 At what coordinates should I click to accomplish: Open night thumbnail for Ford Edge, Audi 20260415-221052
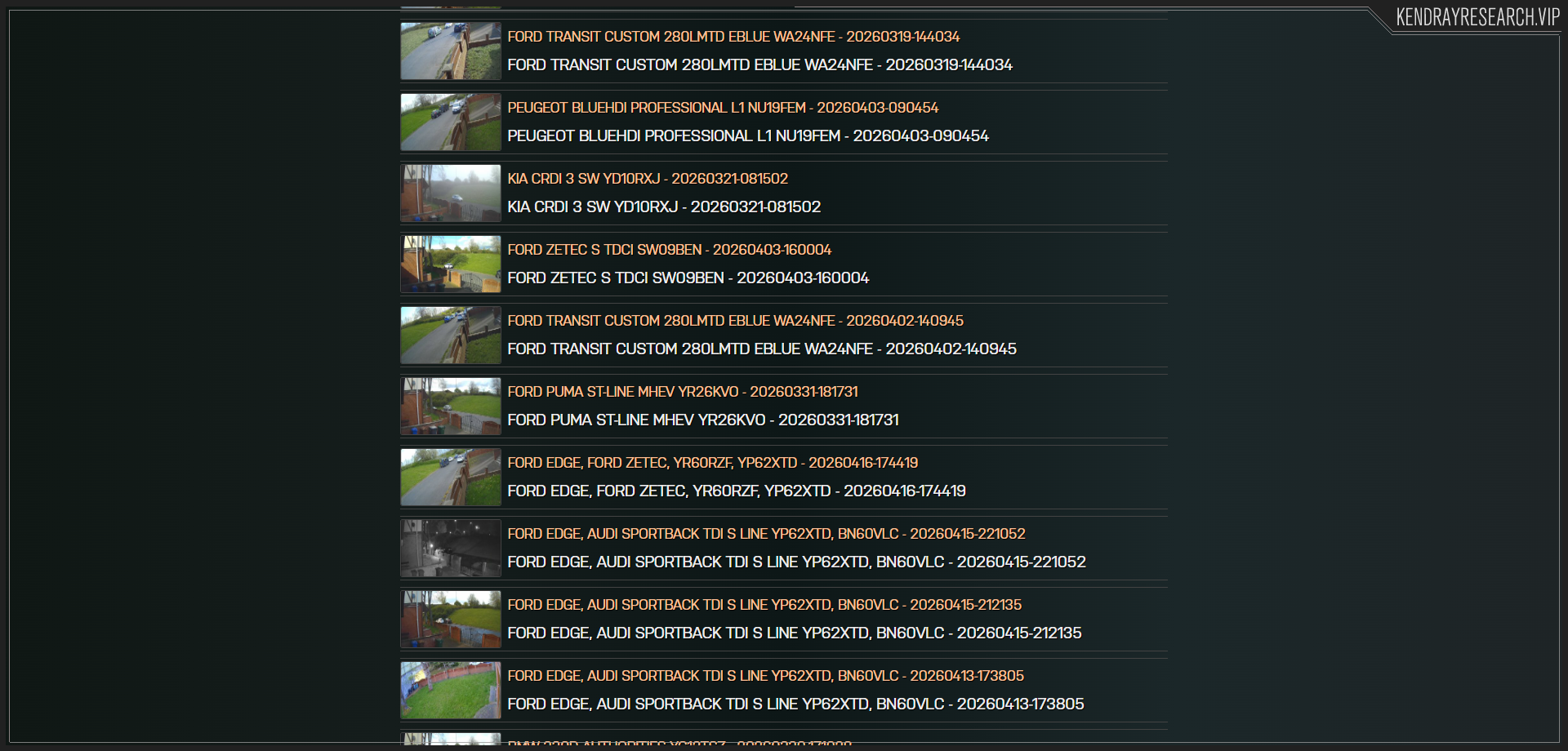click(x=451, y=548)
